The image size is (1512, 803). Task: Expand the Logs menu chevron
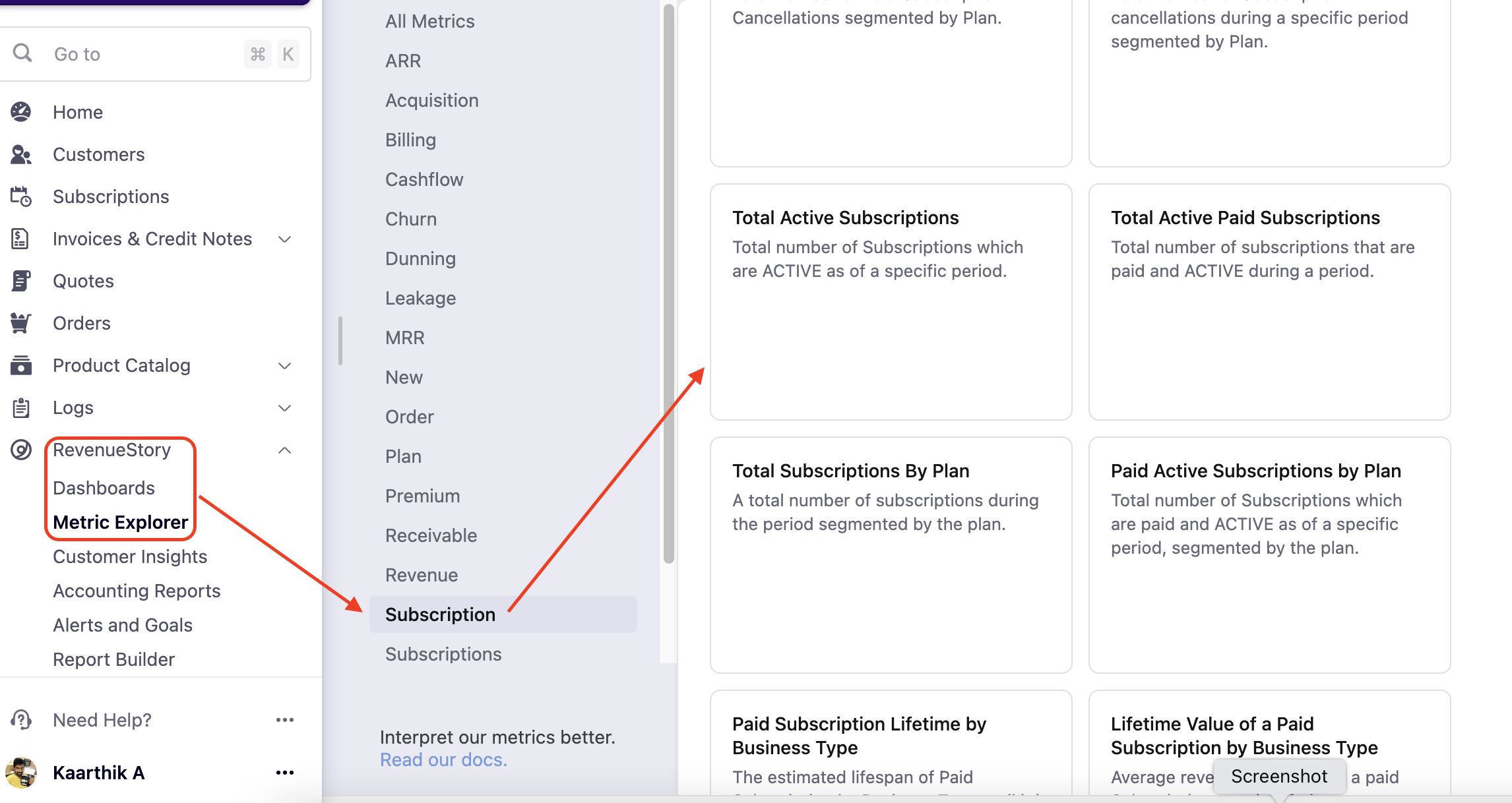tap(285, 407)
